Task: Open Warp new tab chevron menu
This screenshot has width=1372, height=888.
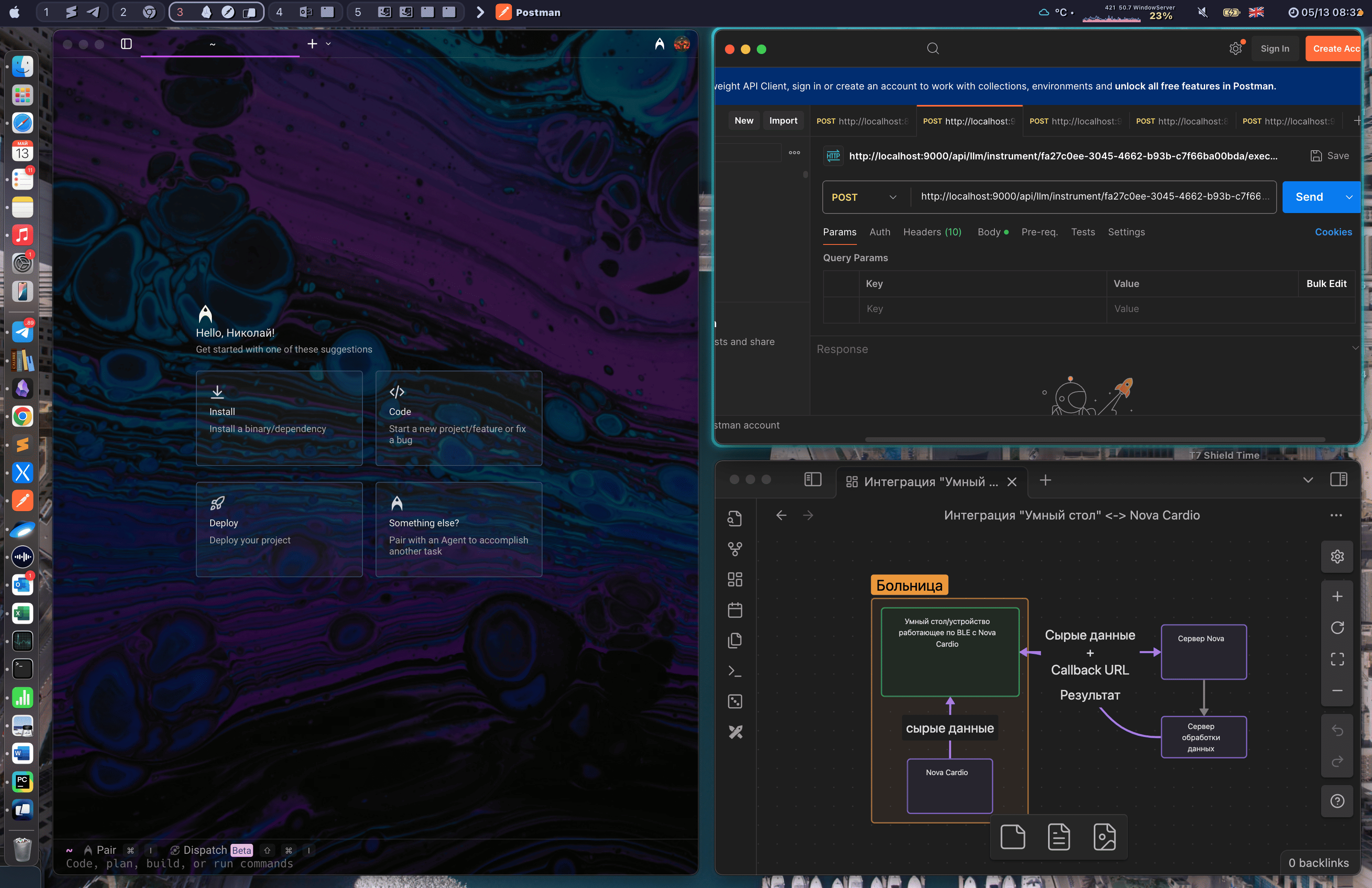Action: point(329,44)
